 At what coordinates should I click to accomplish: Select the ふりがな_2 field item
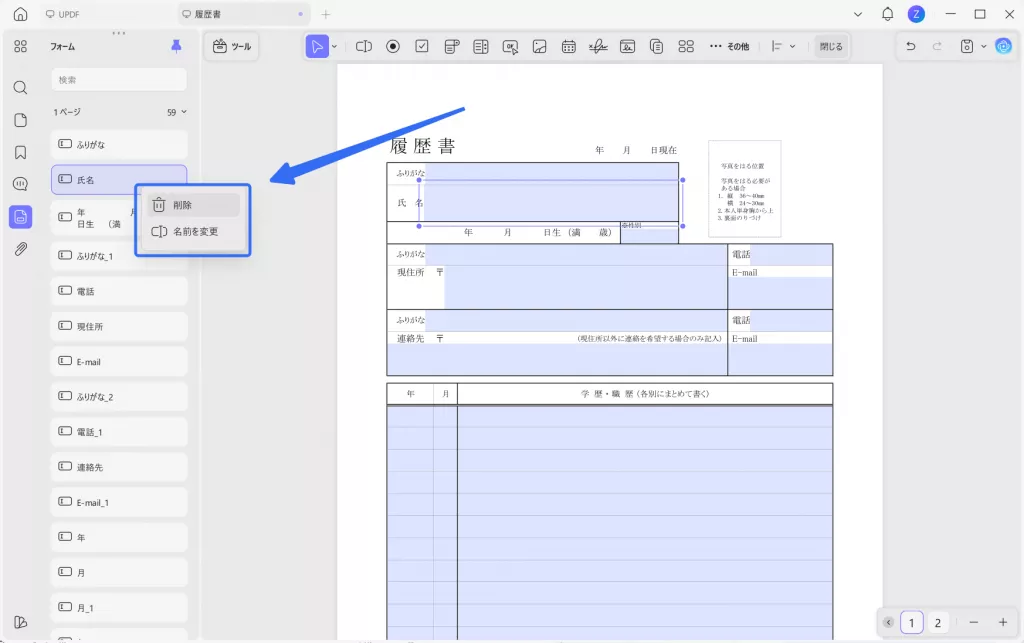click(x=119, y=397)
